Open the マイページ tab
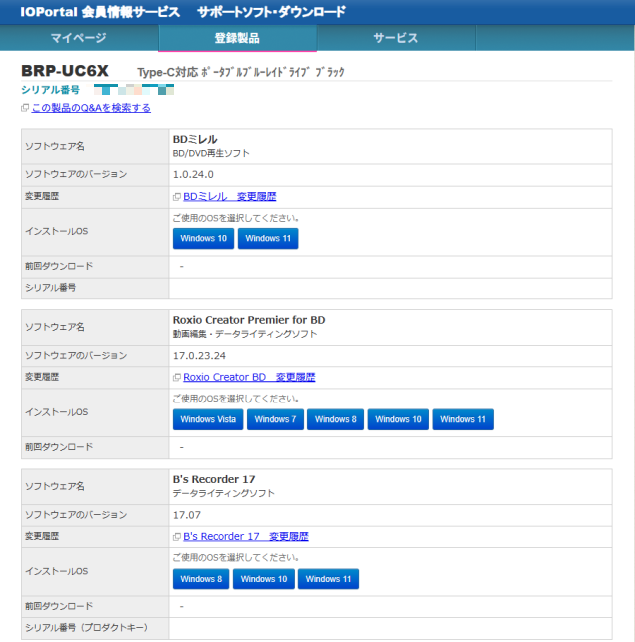The height and width of the screenshot is (642, 635). pos(79,38)
